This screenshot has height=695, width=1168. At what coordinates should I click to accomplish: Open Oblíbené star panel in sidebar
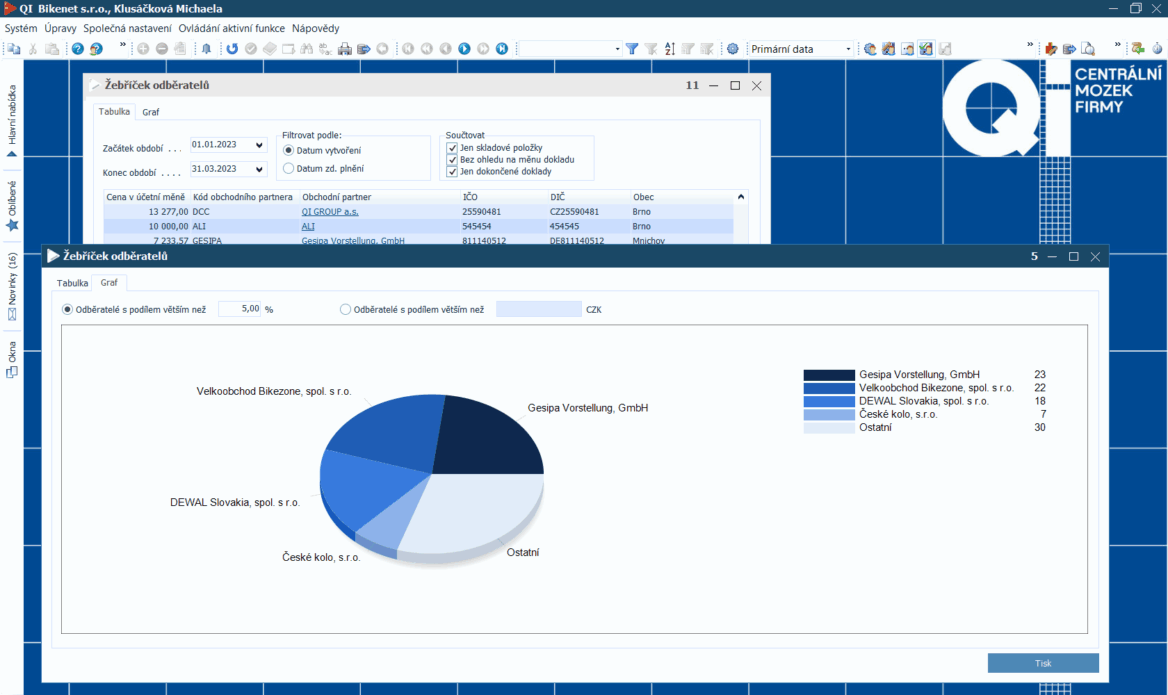click(12, 207)
